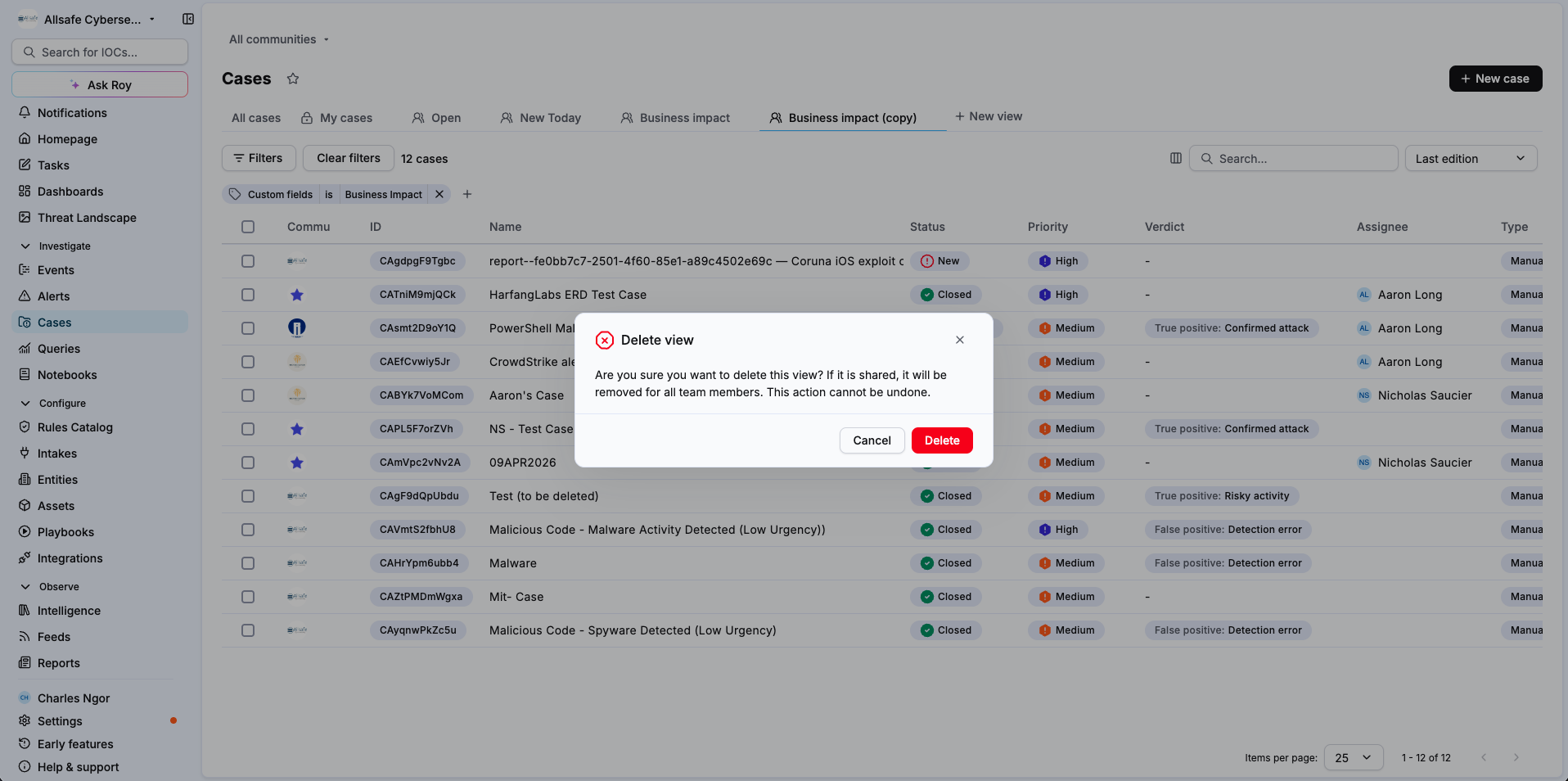Focus the cases Search field

pyautogui.click(x=1294, y=158)
